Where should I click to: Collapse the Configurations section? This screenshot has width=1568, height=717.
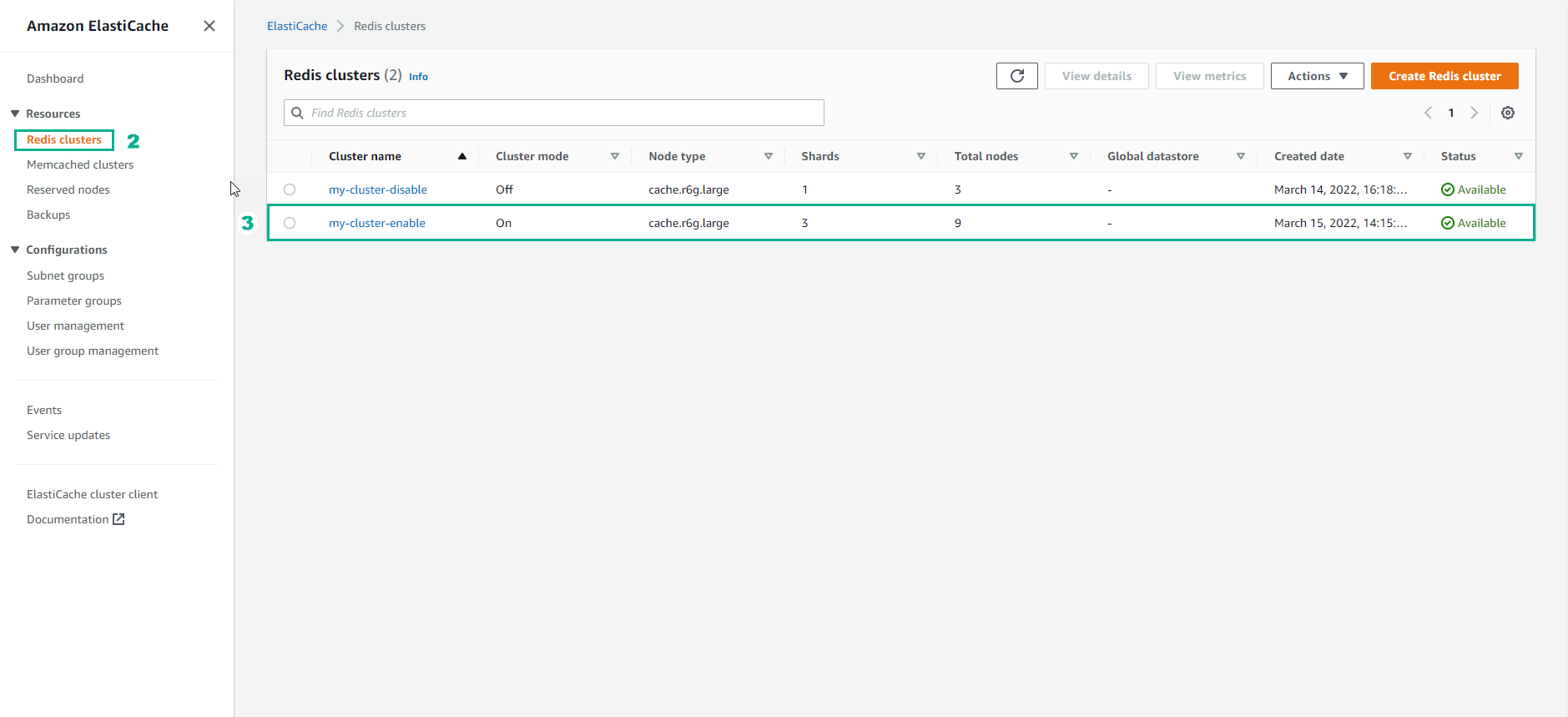(15, 250)
